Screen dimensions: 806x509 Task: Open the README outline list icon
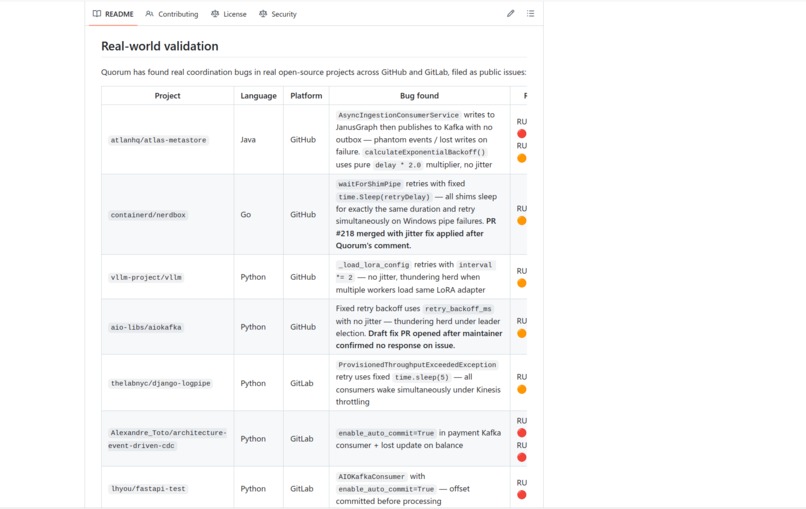(530, 13)
